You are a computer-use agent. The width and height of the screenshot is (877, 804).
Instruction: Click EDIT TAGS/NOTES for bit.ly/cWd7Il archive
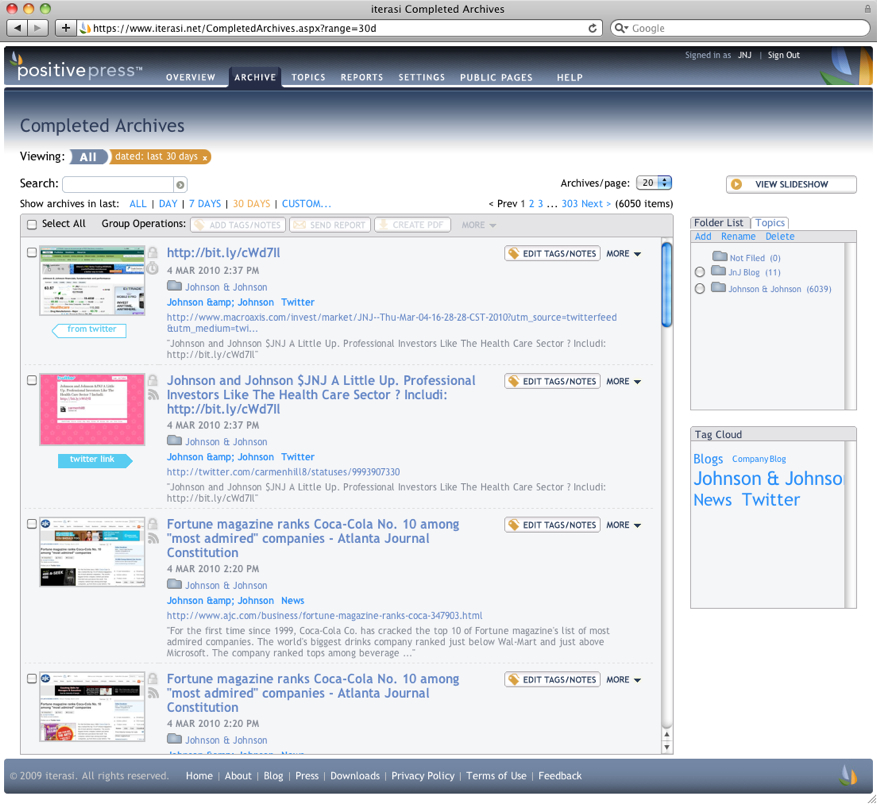click(552, 253)
